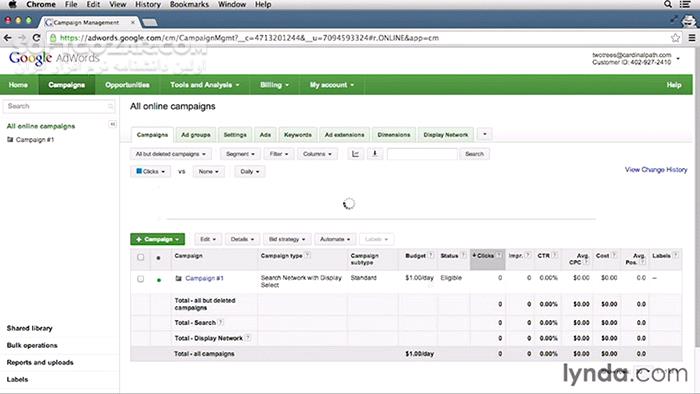The width and height of the screenshot is (700, 394).
Task: Click help icon next to Budget column
Action: [x=431, y=255]
